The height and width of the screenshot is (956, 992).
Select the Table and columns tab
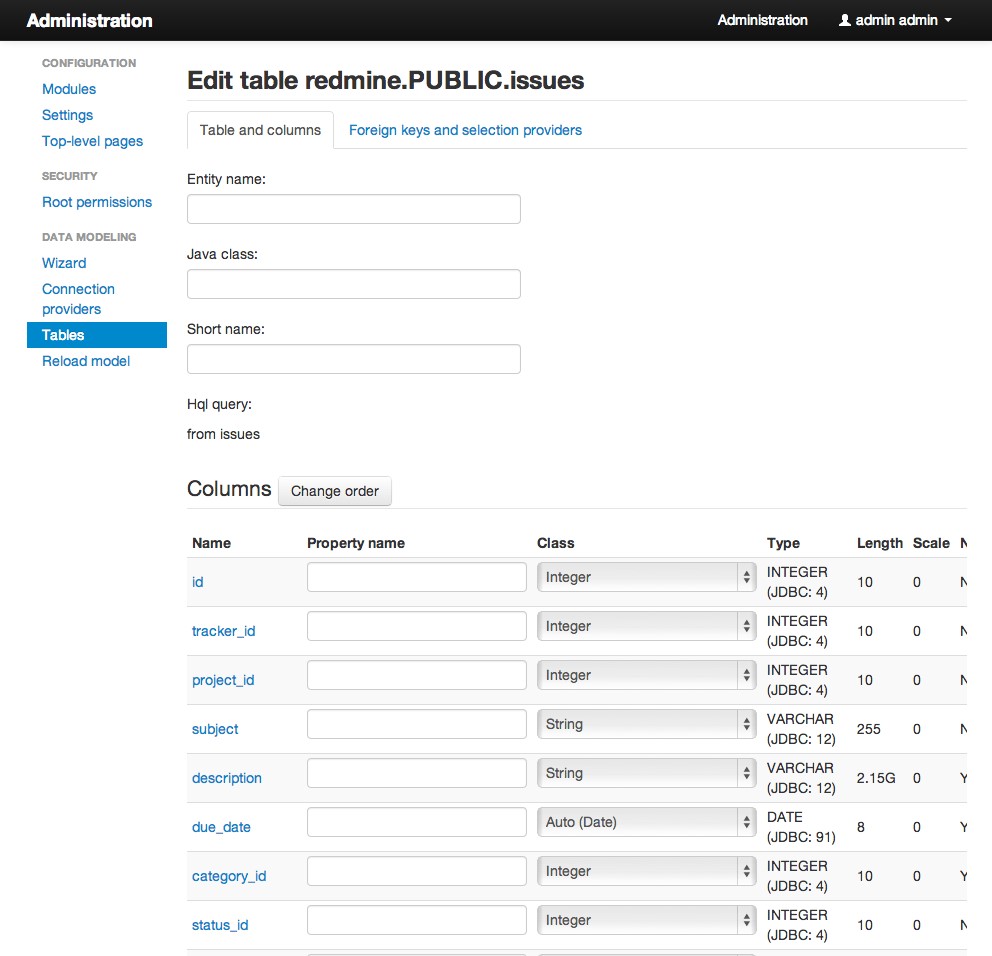point(260,130)
